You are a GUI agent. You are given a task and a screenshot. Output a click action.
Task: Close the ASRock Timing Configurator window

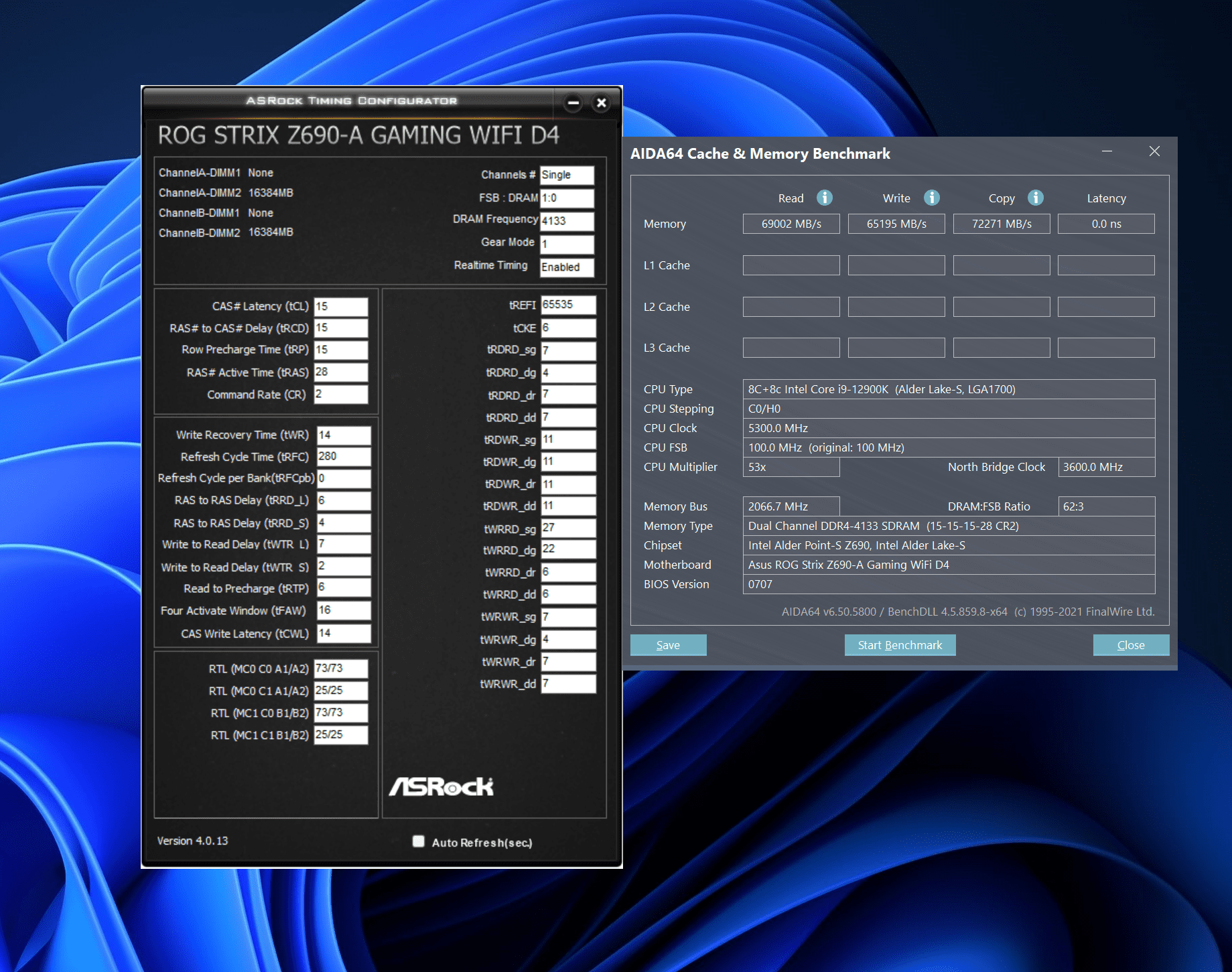coord(601,103)
